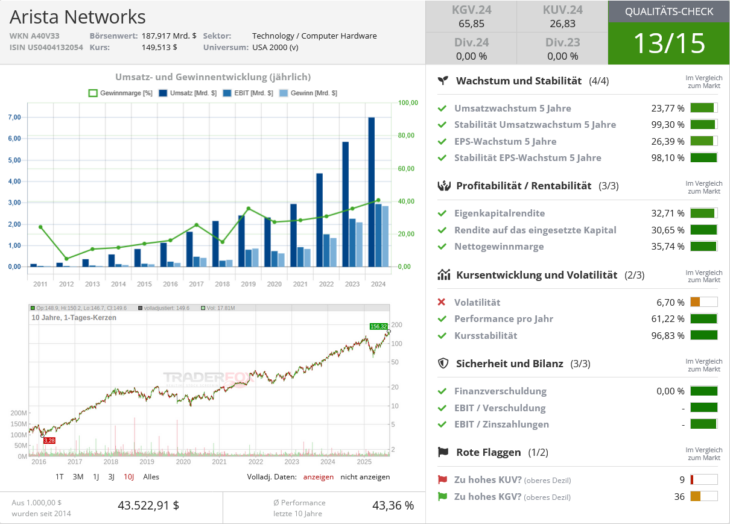This screenshot has width=730, height=524.
Task: Toggle the Gewinn [Mrd. $] legend entry
Action: click(x=308, y=93)
